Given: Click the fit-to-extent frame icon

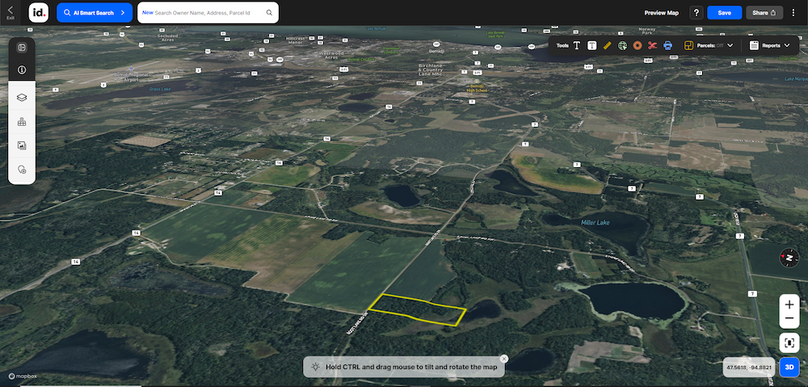Looking at the screenshot, I should coord(789,343).
